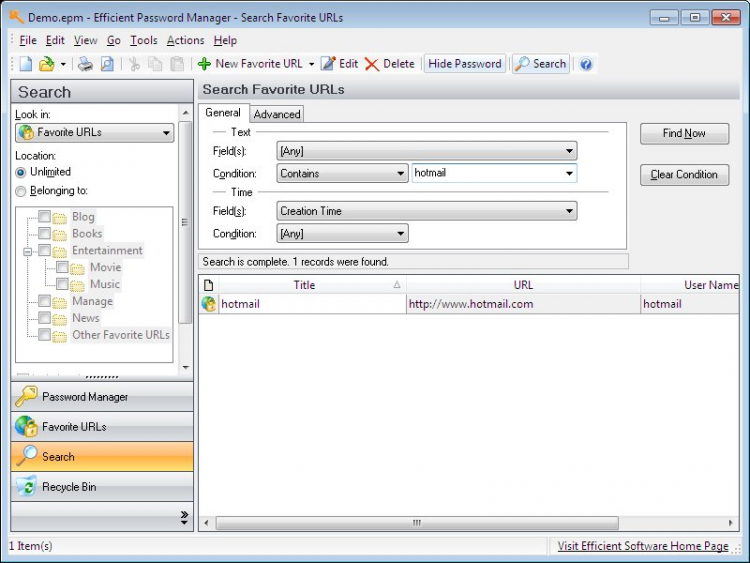This screenshot has height=563, width=750.
Task: Click the Edit toolbar button
Action: (x=340, y=64)
